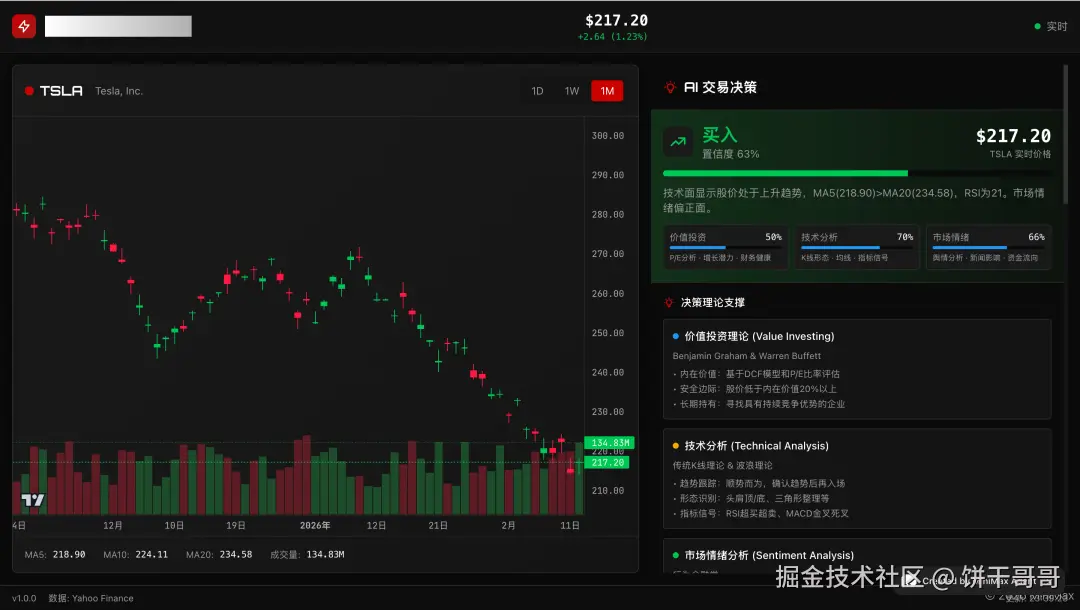Screen dimensions: 1080x610
Task: Click the green trend-up buy icon
Action: (678, 142)
